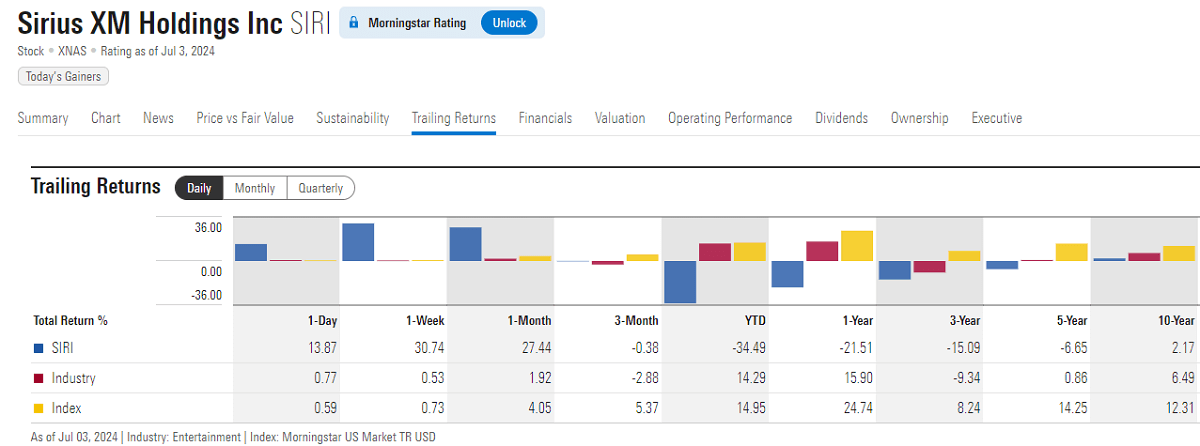Click Industry 3-Year value -9.34
Viewport: 1200px width, 446px height.
(x=966, y=379)
